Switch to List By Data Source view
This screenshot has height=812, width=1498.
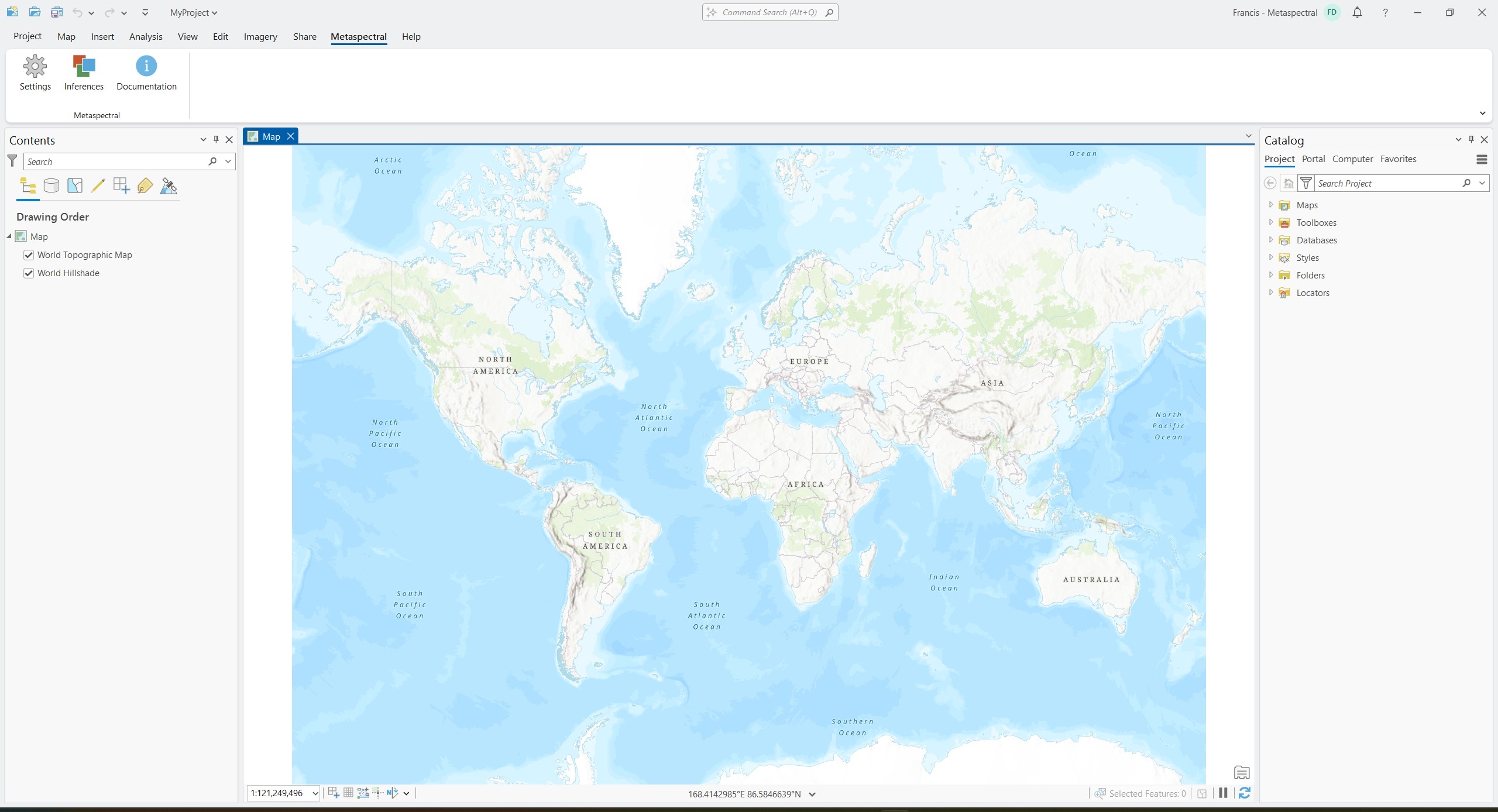pyautogui.click(x=51, y=186)
